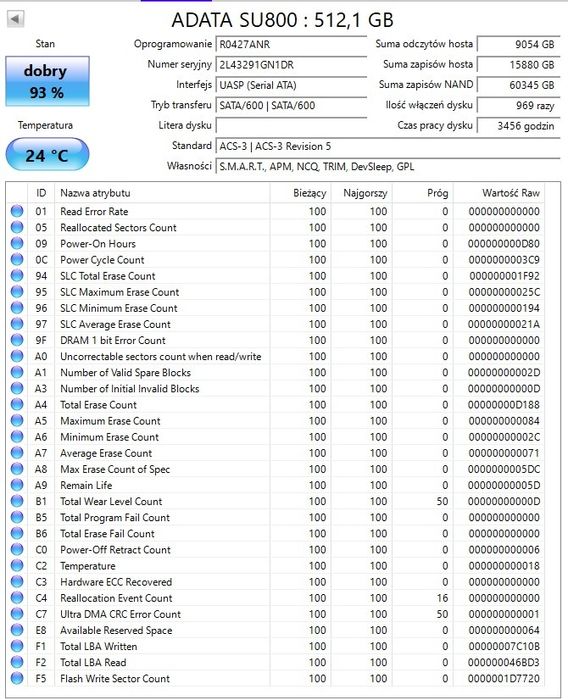Click raw value 0000001D7720
The width and height of the screenshot is (568, 699).
(x=504, y=678)
